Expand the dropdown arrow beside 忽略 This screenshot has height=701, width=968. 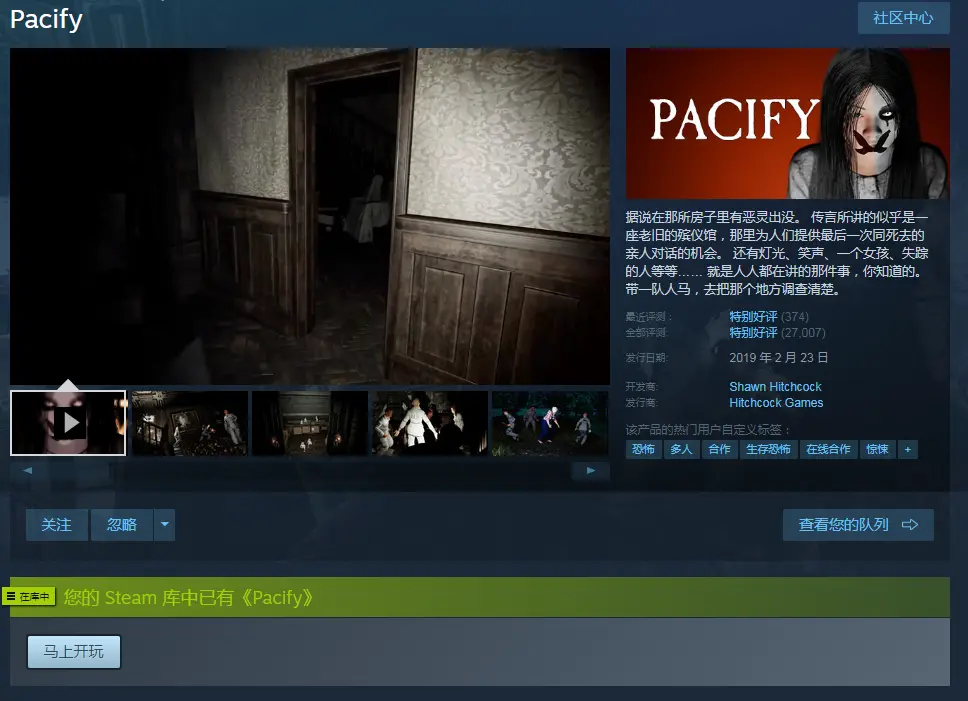(x=165, y=525)
